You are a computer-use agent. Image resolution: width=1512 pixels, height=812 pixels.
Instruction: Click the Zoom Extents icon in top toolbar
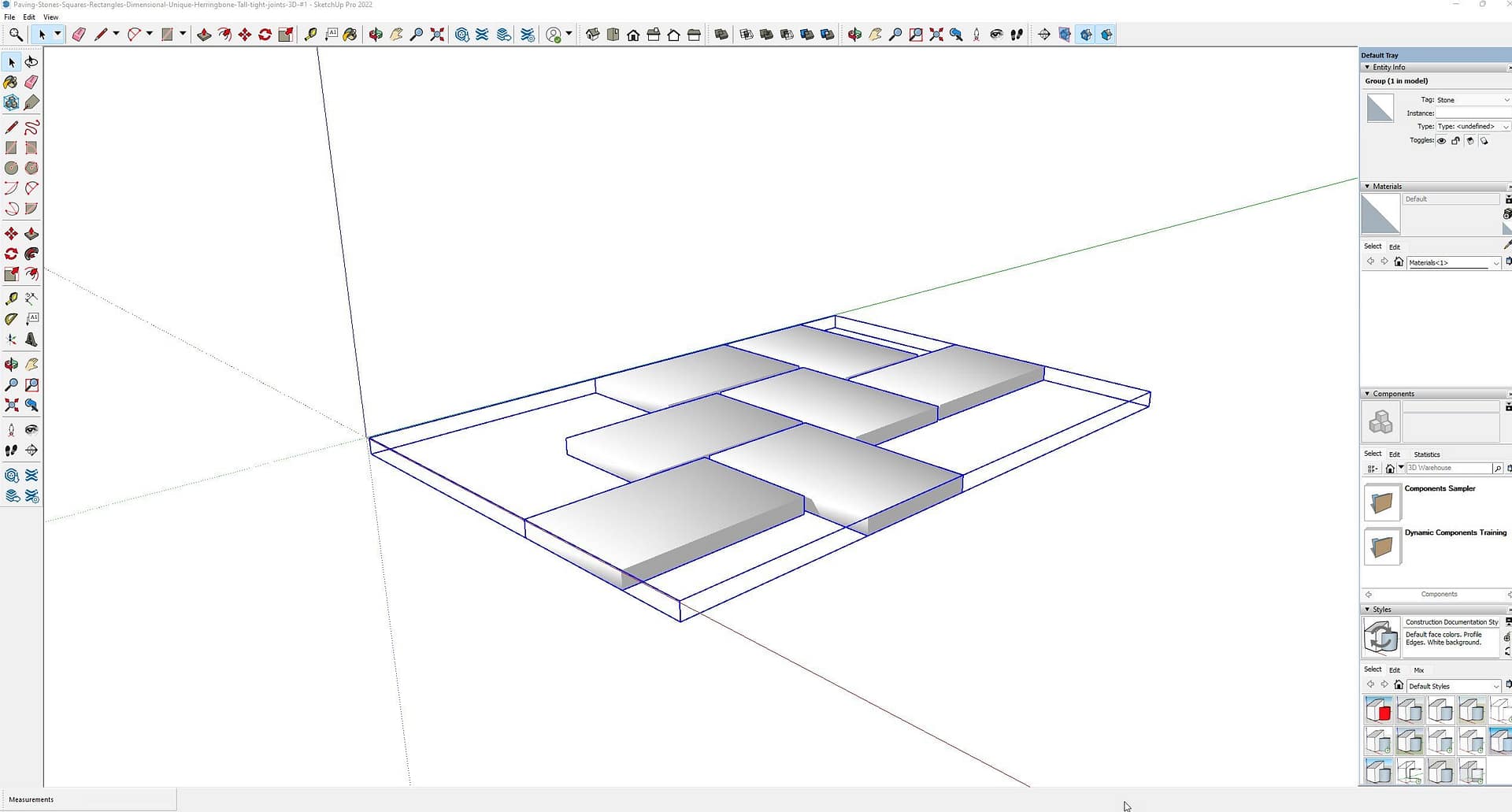click(x=437, y=35)
